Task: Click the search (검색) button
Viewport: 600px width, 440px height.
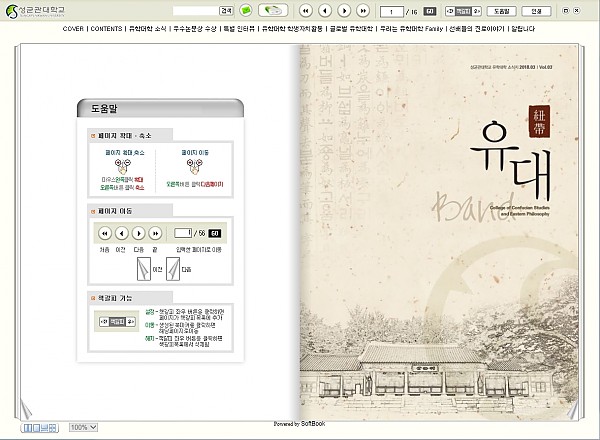Action: (226, 11)
